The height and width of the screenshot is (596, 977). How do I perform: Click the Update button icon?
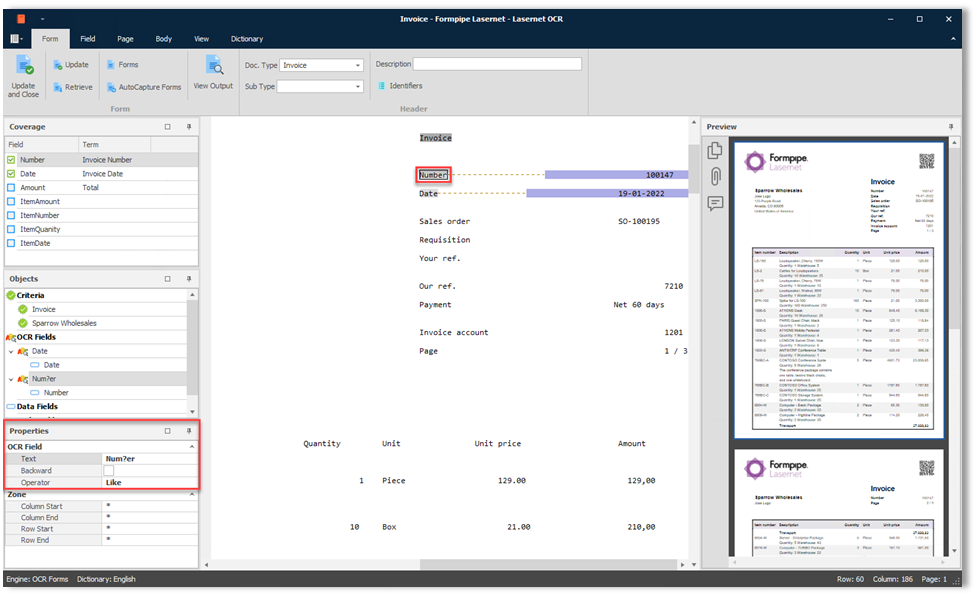(x=58, y=65)
